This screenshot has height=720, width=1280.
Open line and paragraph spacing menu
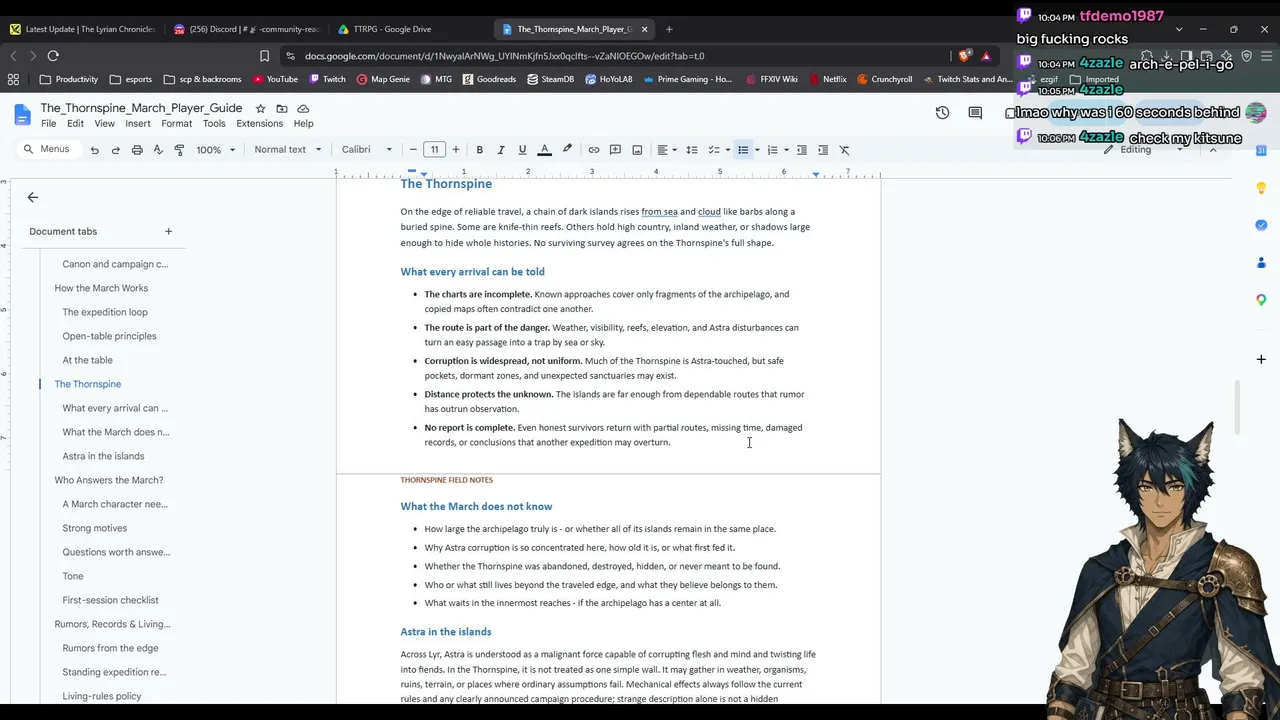coord(691,150)
